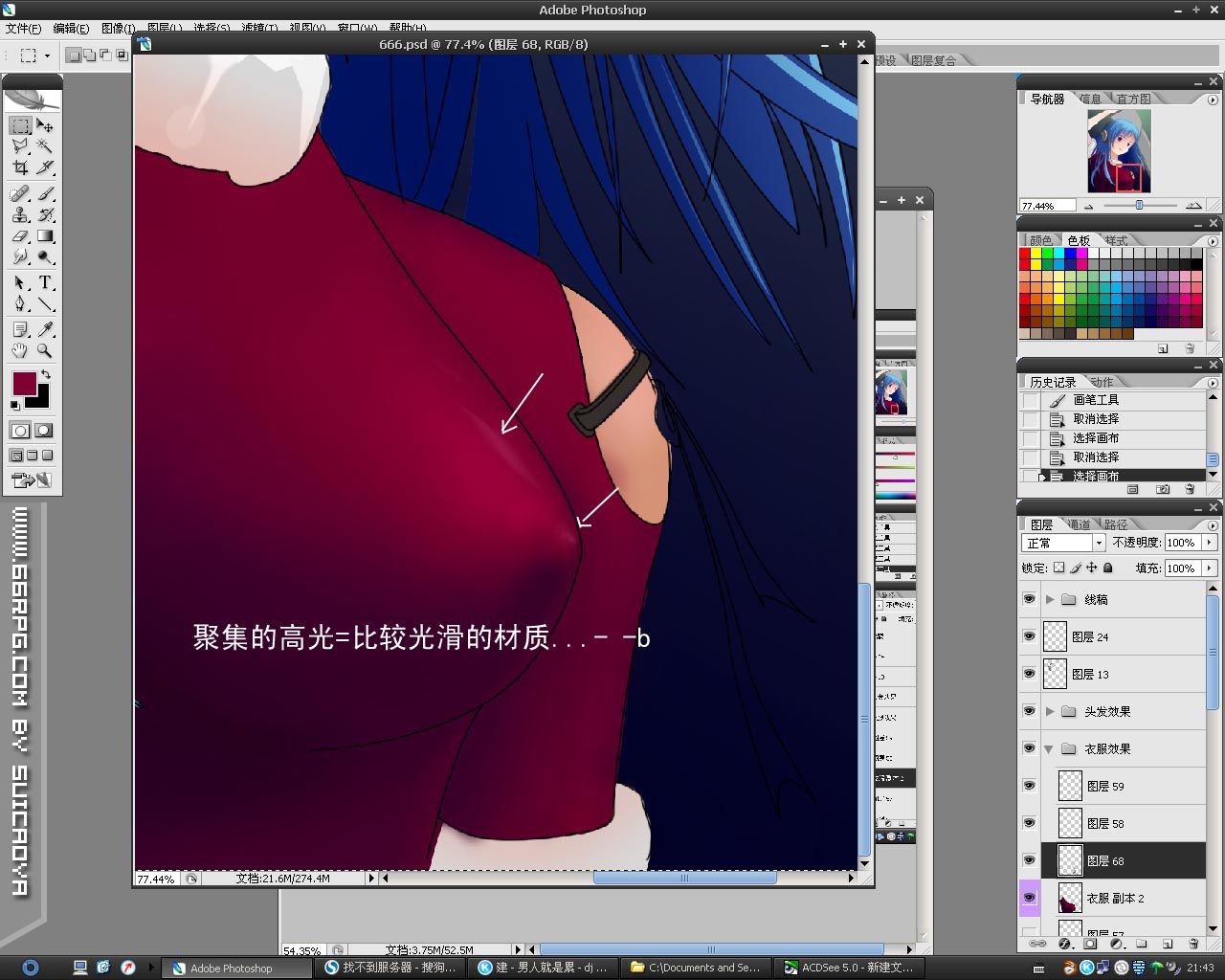Create new snapshot in History panel

pos(1163,489)
